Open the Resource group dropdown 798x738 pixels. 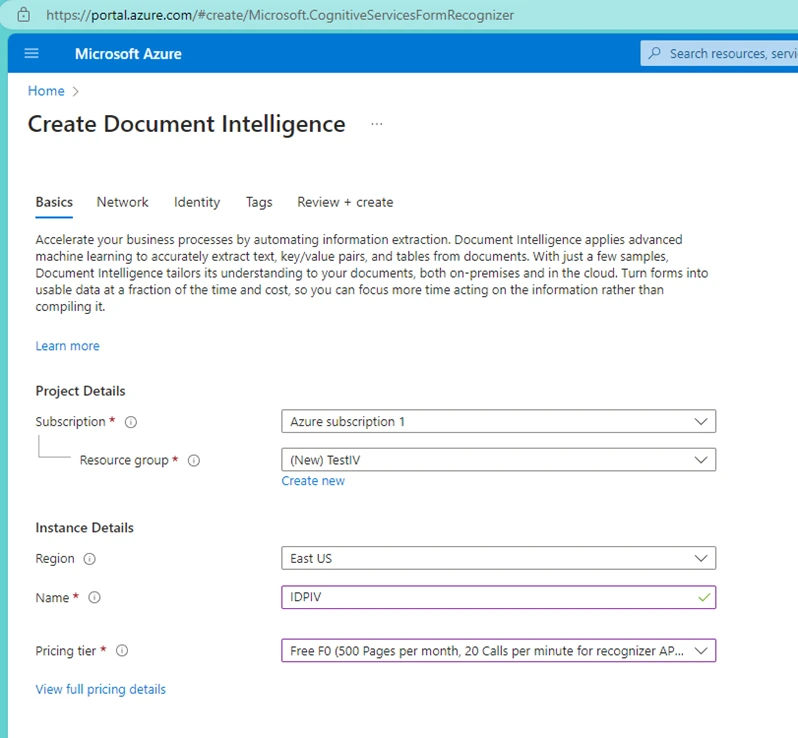[498, 460]
